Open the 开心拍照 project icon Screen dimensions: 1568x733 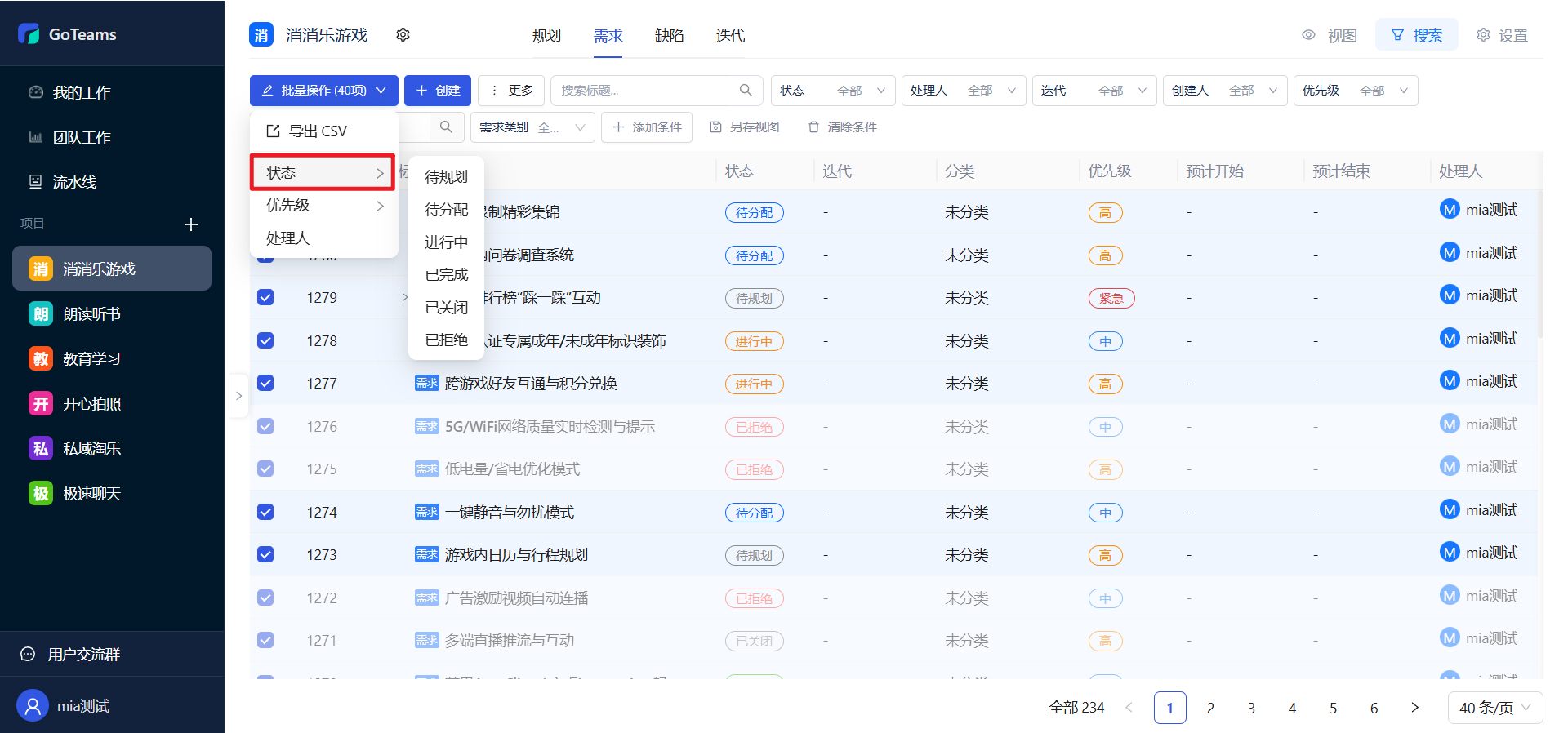[x=41, y=403]
